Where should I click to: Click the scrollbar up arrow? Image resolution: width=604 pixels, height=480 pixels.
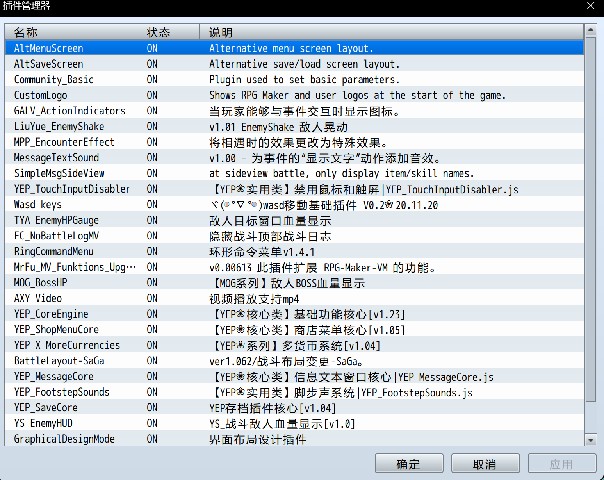(590, 30)
